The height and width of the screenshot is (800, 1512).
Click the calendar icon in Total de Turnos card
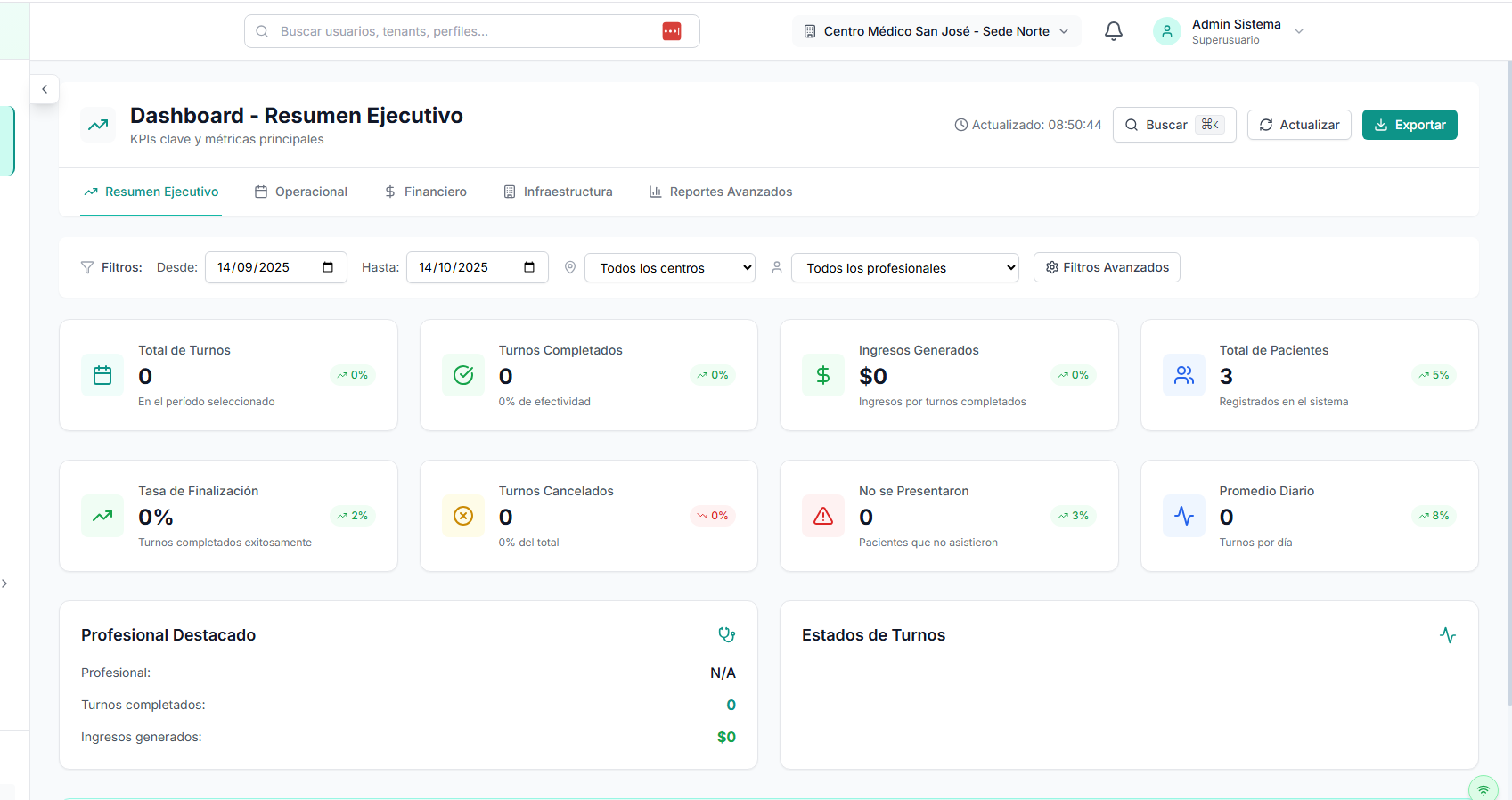(x=102, y=375)
